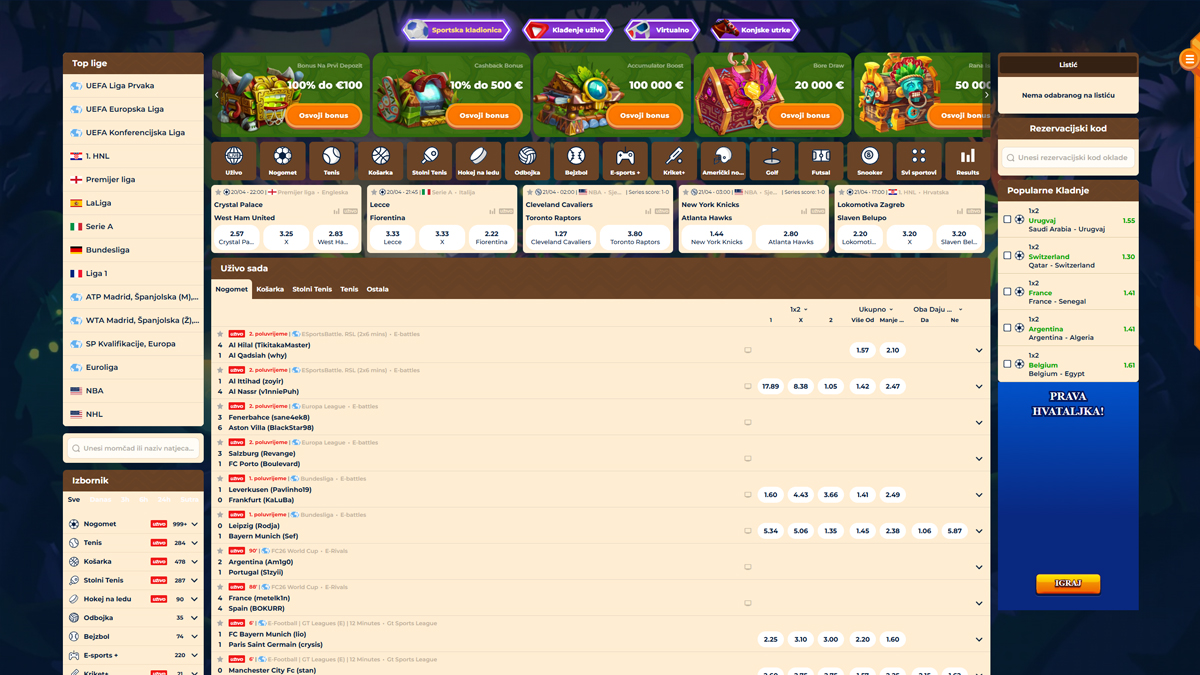Open the Klađenje uživo top menu
The width and height of the screenshot is (1200, 675).
tap(567, 30)
